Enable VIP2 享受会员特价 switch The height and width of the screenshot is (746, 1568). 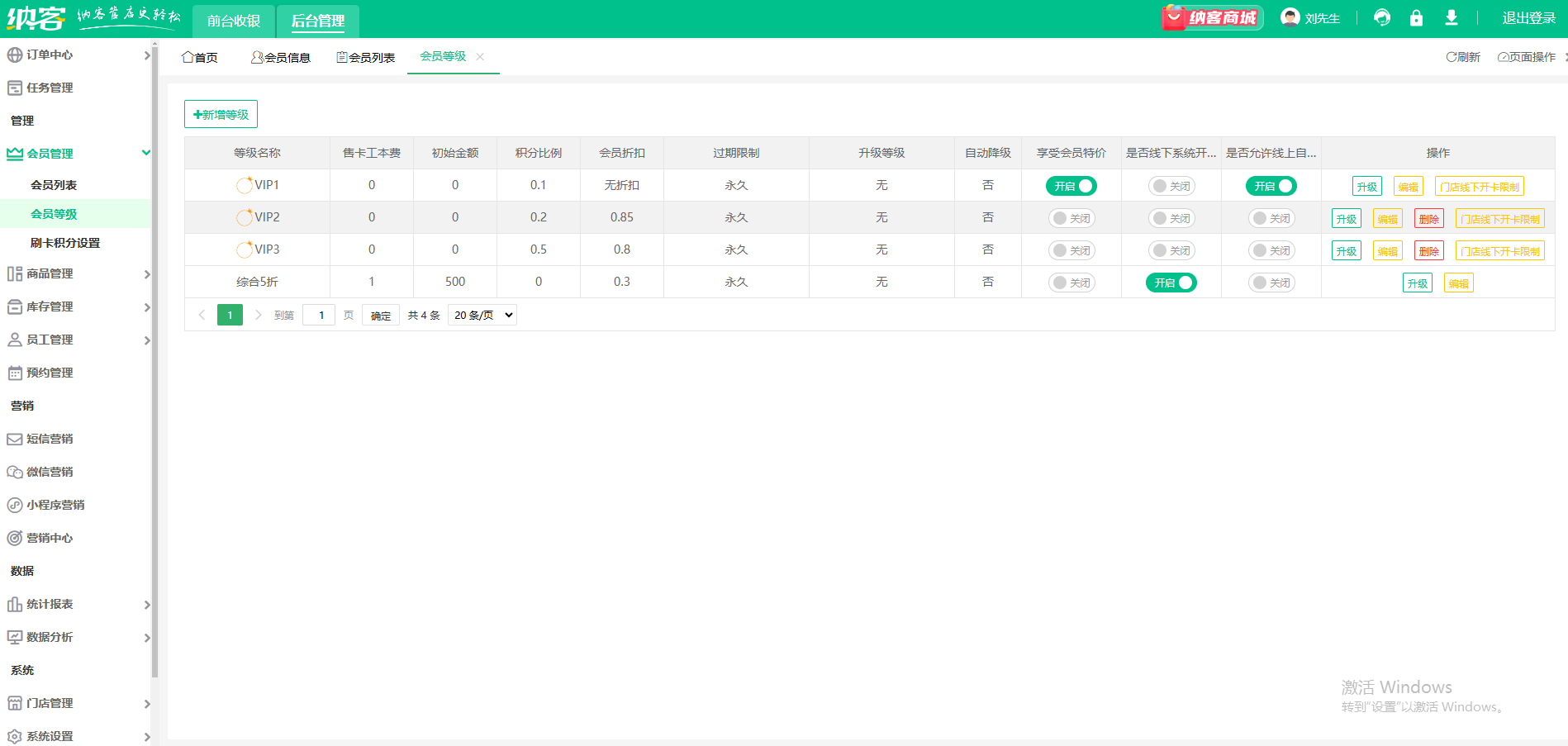point(1071,218)
